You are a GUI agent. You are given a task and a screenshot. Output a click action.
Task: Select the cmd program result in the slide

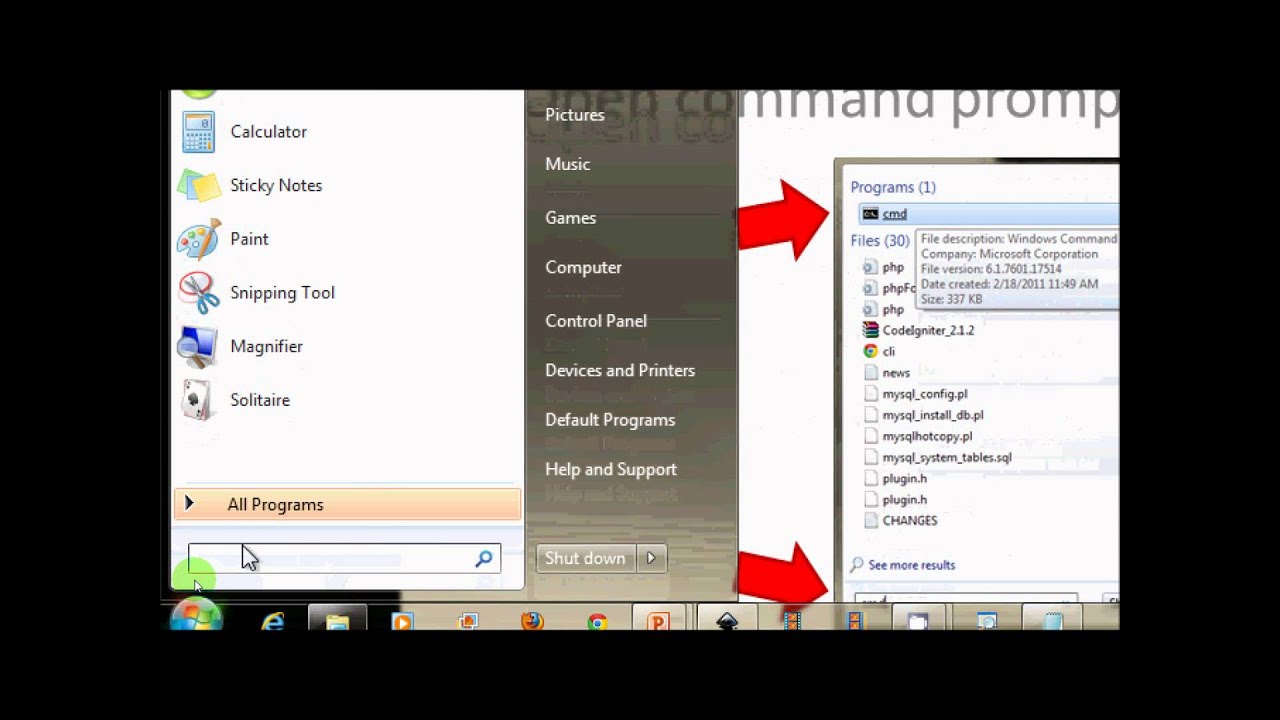(x=988, y=214)
